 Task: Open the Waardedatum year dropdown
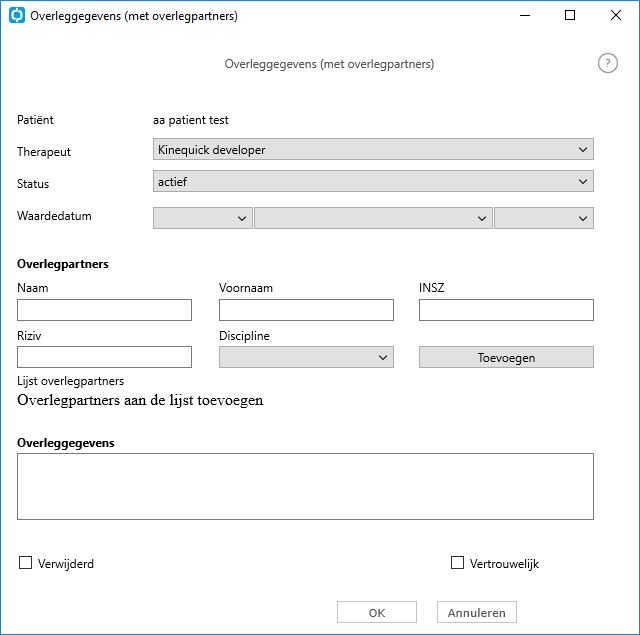click(x=544, y=218)
